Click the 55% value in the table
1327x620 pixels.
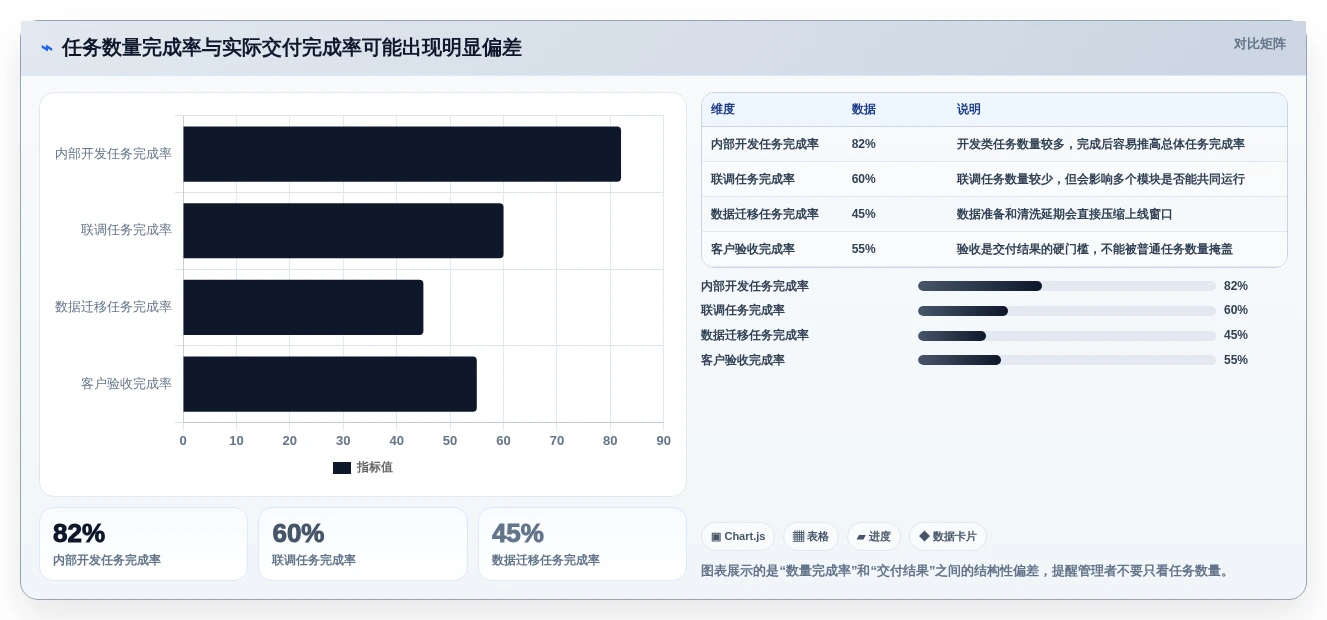(x=864, y=249)
